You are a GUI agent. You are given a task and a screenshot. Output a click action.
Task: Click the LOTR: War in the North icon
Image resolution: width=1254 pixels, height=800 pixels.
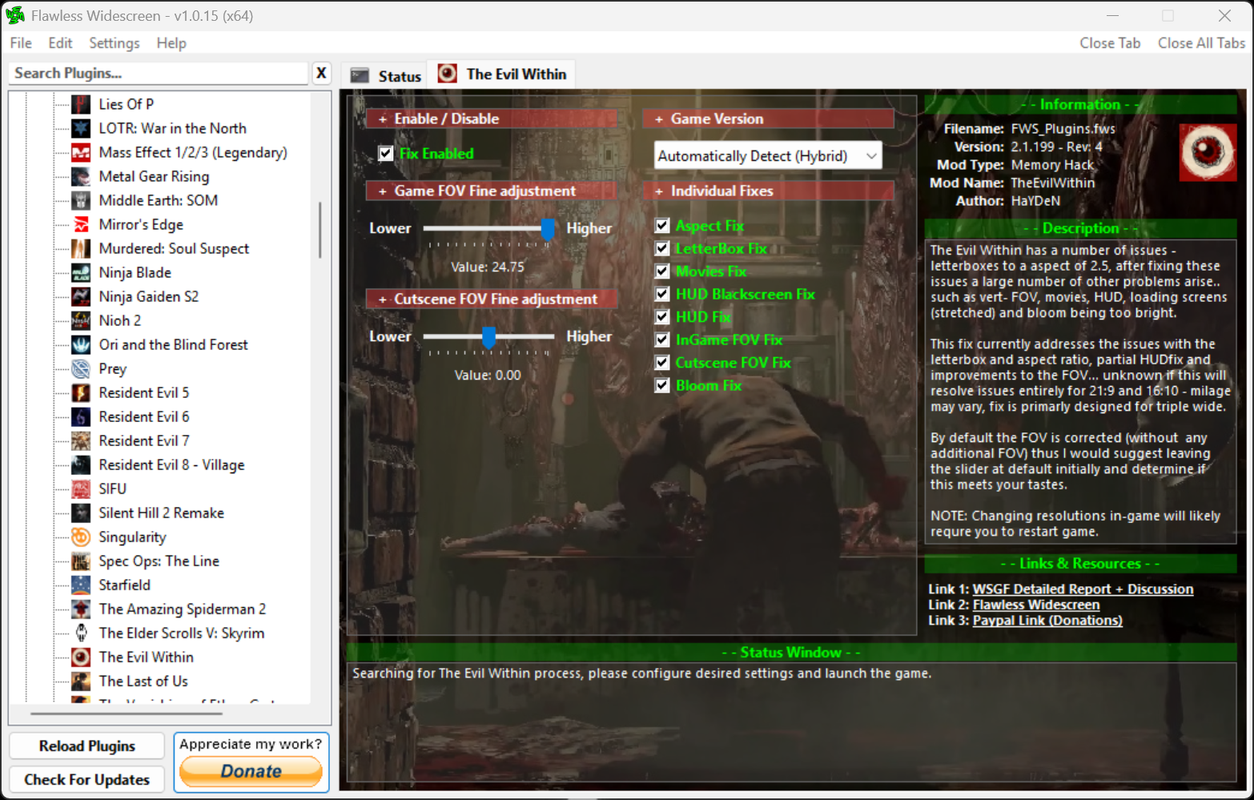81,128
